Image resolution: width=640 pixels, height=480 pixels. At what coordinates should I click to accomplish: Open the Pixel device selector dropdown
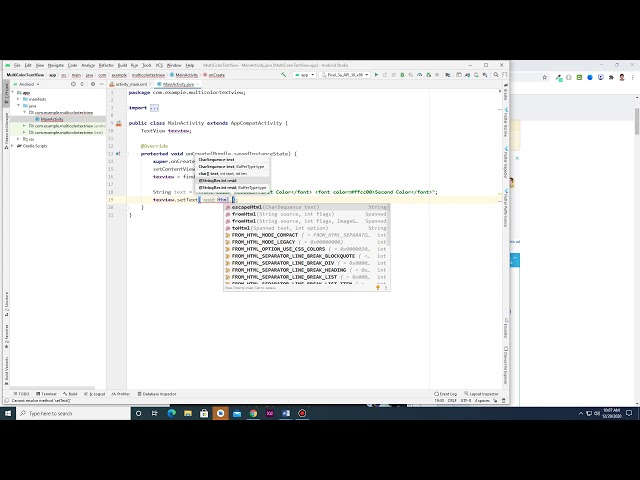point(345,75)
